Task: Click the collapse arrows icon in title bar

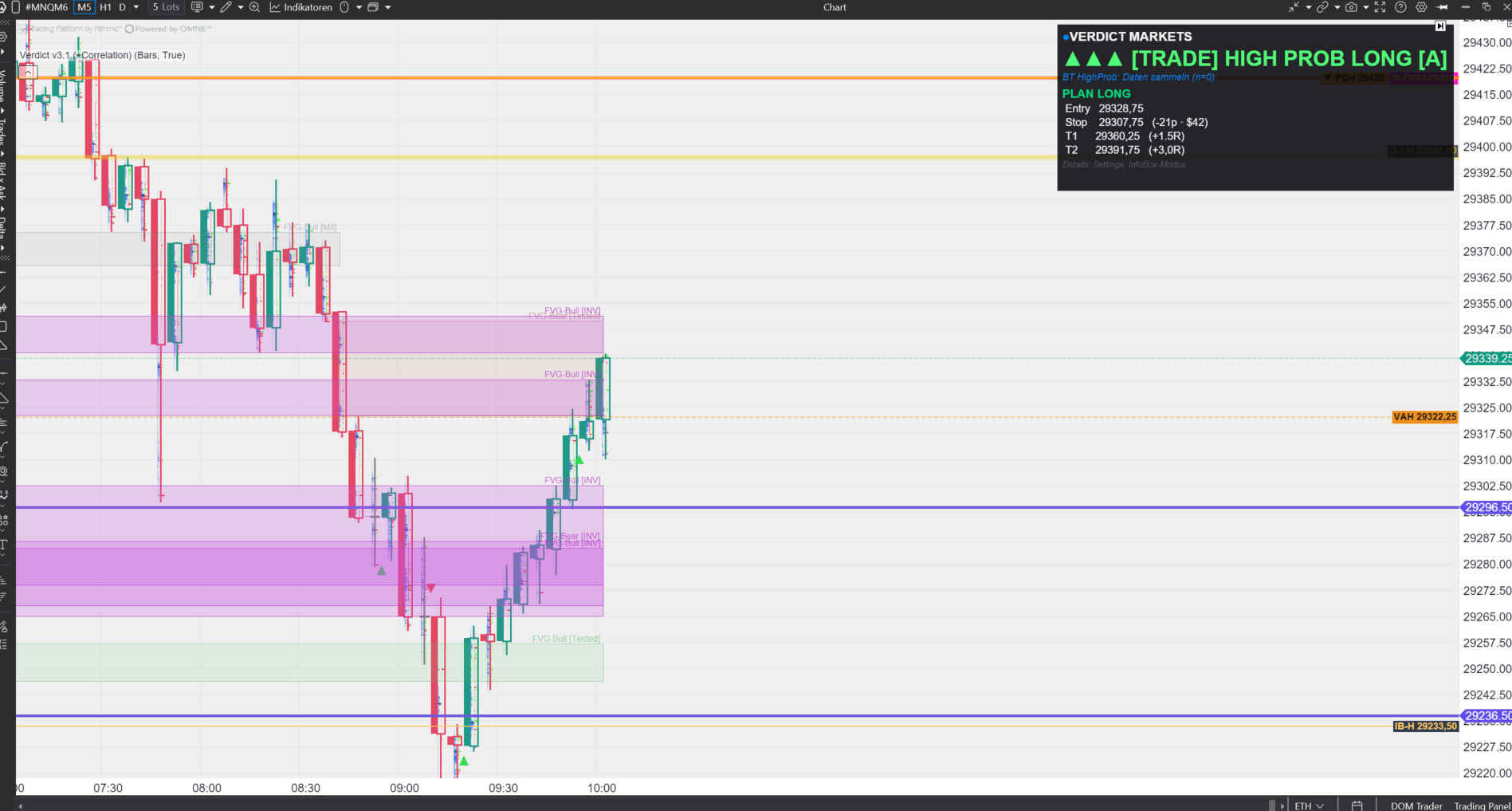Action: [1294, 7]
